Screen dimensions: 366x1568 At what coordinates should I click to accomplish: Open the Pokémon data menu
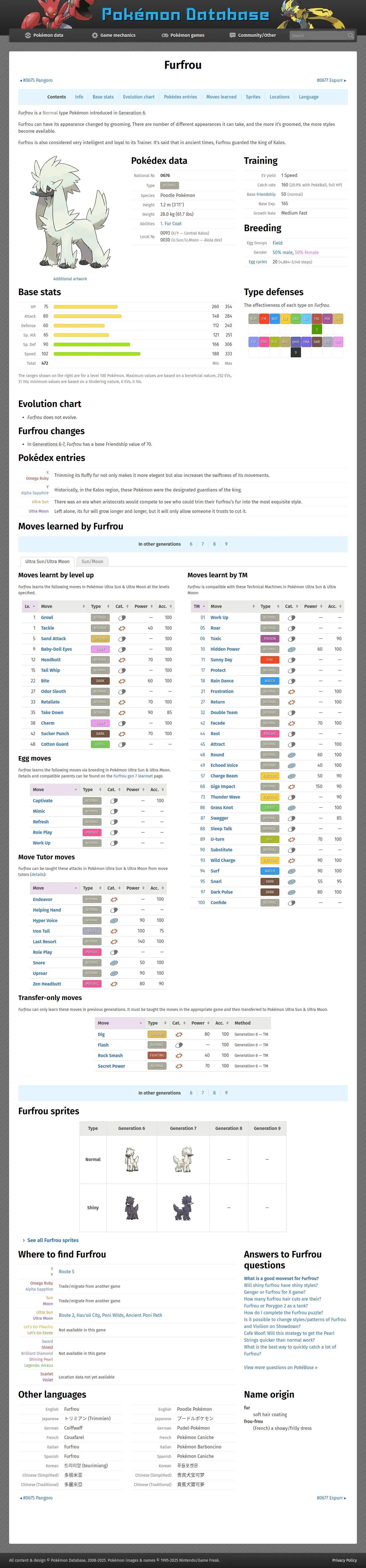pos(44,35)
